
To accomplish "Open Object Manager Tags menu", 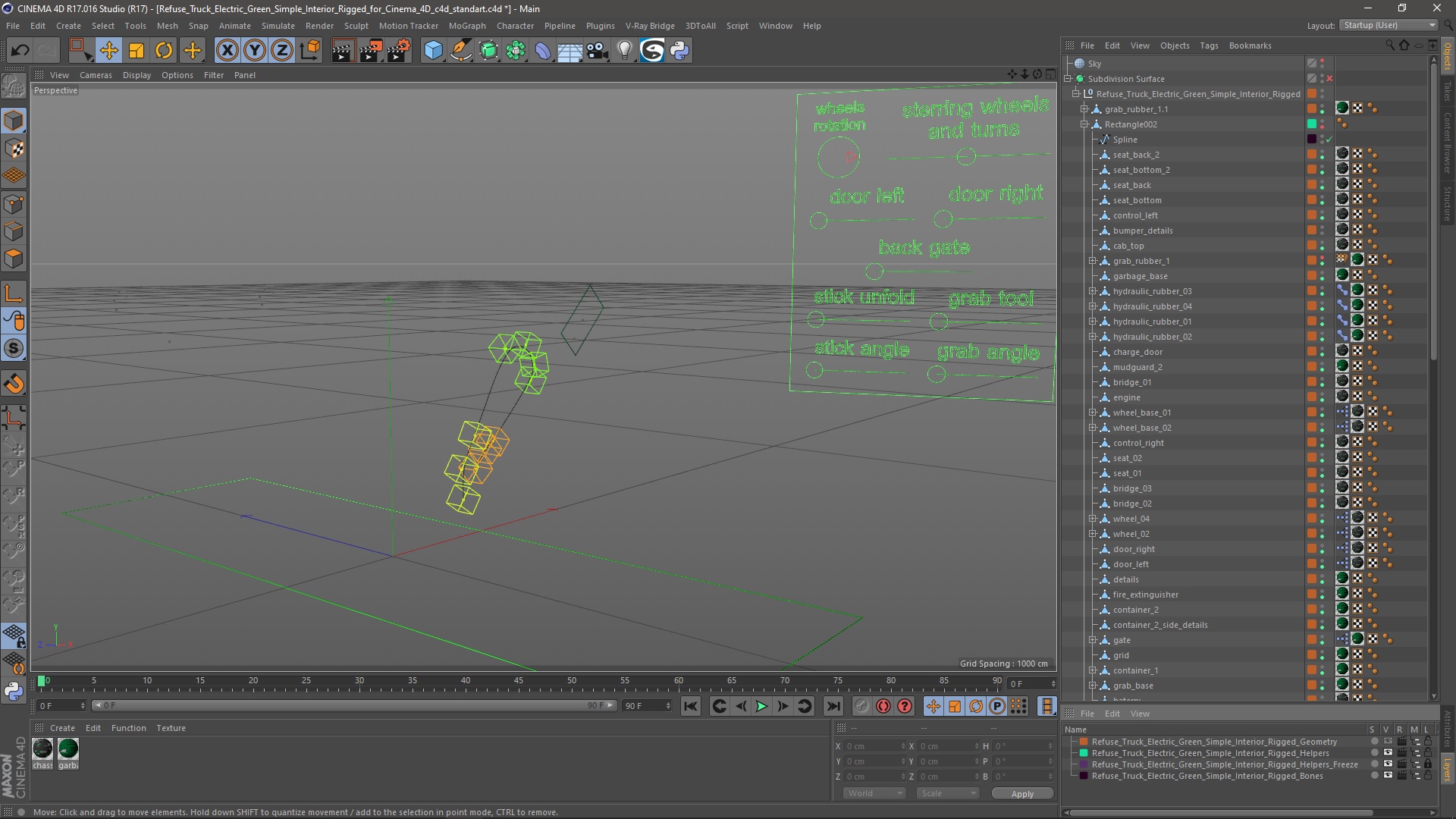I will tap(1209, 45).
